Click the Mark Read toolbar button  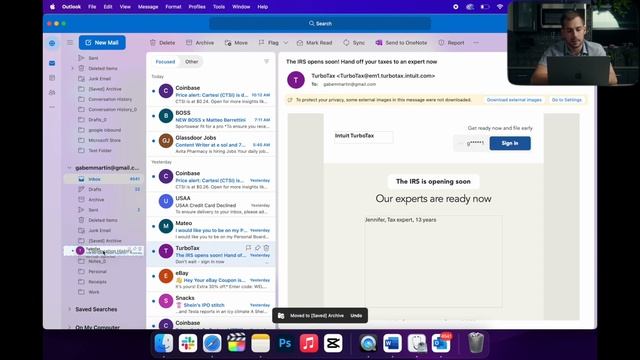pyautogui.click(x=314, y=42)
